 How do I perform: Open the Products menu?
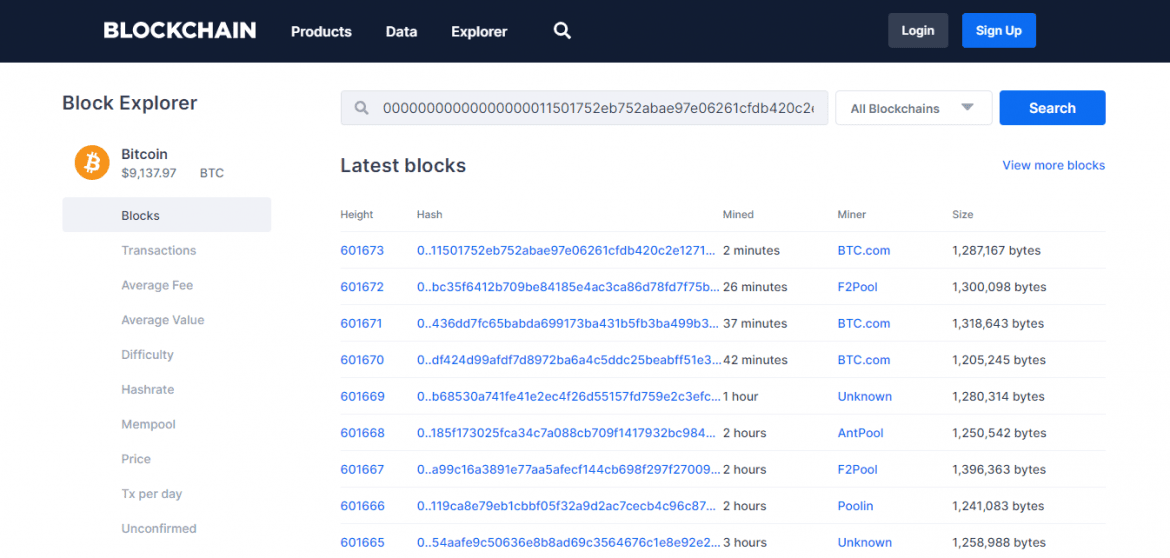321,31
